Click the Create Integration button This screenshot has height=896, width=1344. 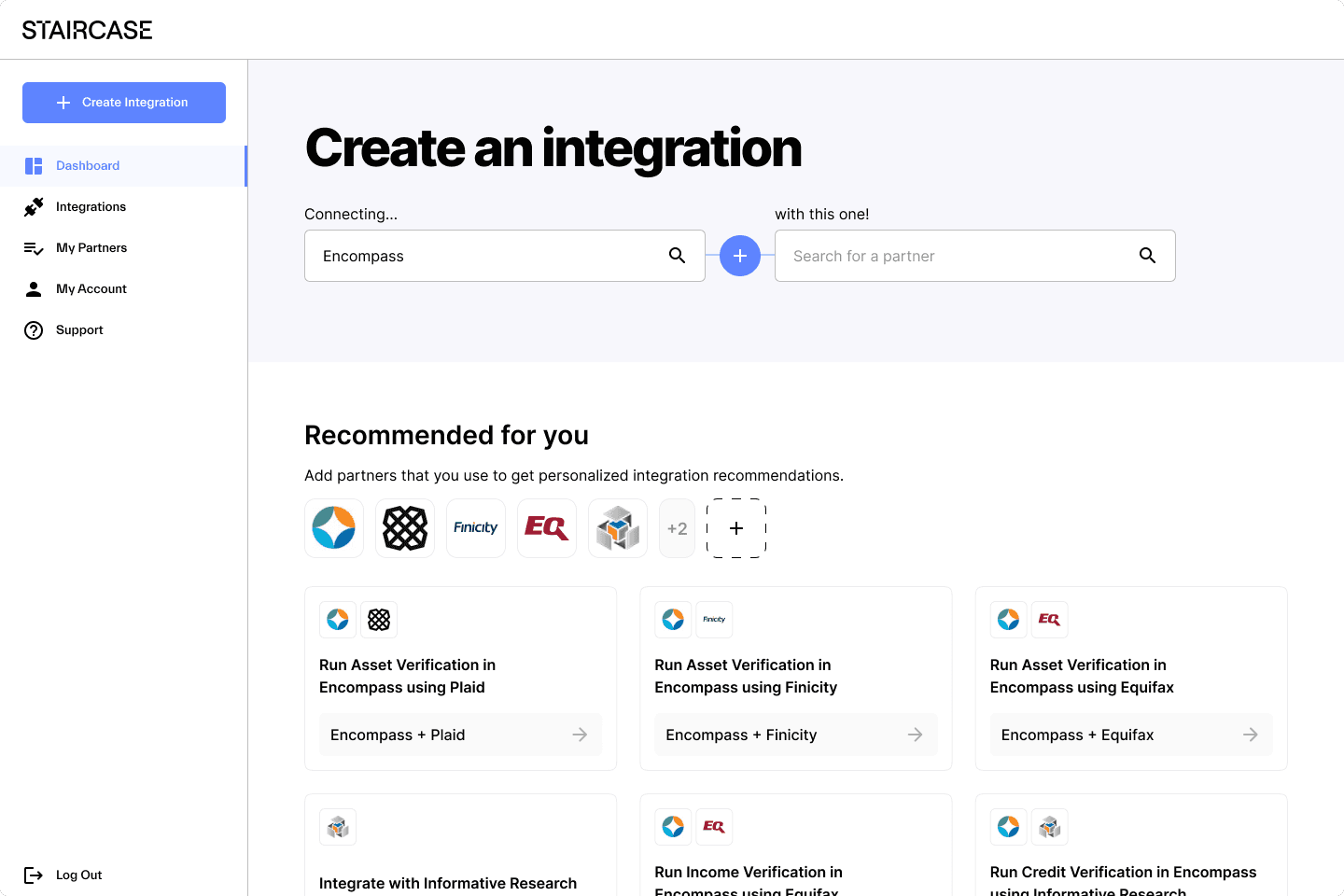(124, 103)
